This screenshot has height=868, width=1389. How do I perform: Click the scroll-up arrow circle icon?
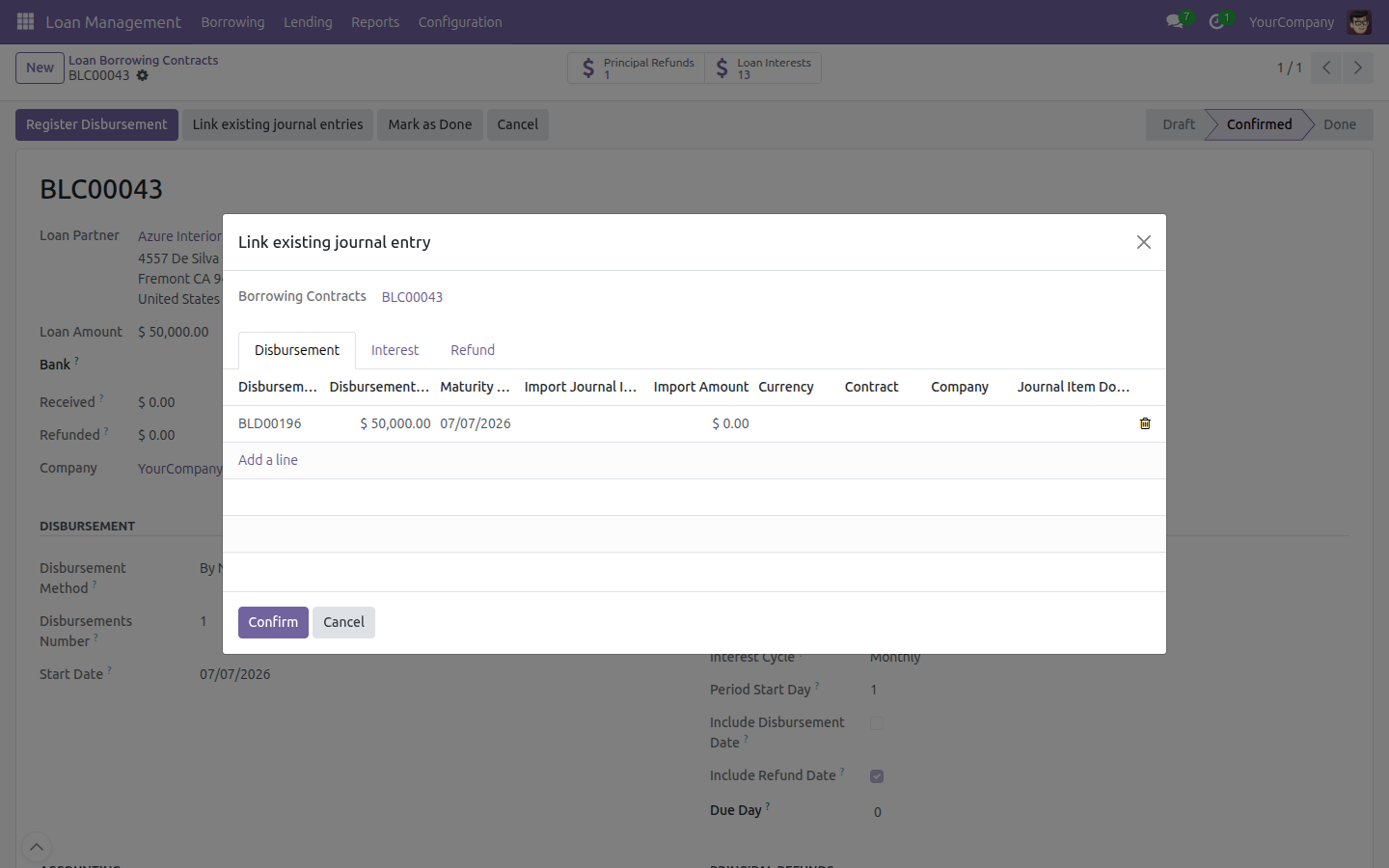click(36, 848)
